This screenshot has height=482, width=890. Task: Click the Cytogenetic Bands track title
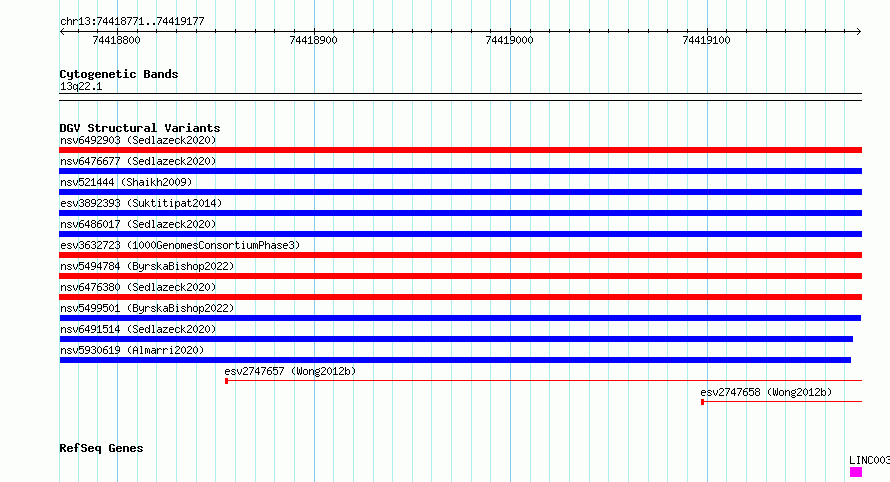pyautogui.click(x=119, y=74)
